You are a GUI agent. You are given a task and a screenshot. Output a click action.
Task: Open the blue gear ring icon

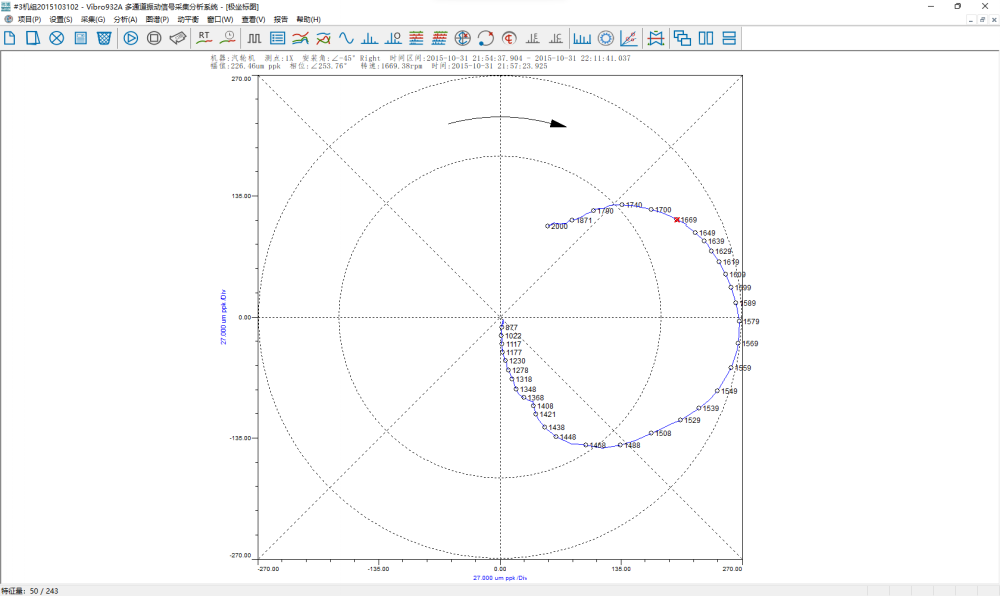tap(606, 38)
